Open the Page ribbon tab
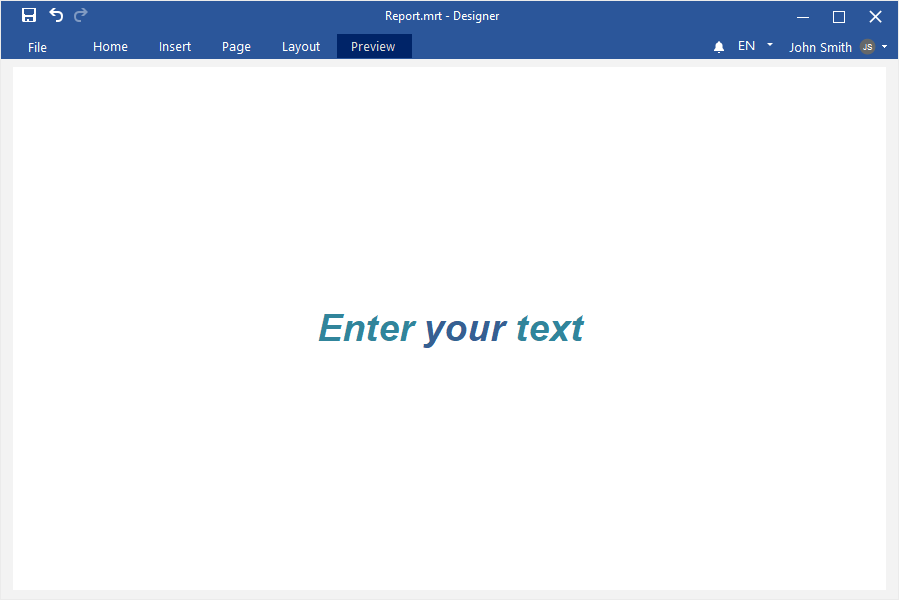The height and width of the screenshot is (600, 899). tap(236, 47)
